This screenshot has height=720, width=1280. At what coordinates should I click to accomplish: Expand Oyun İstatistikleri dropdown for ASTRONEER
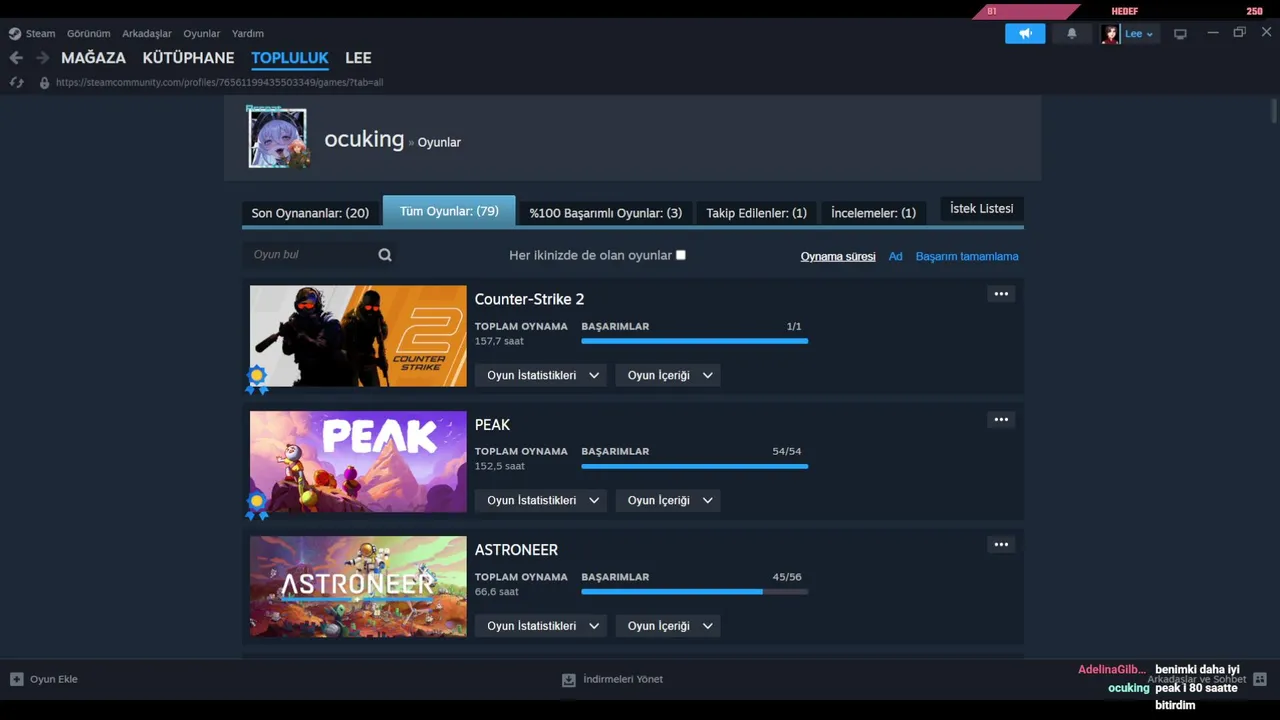pyautogui.click(x=541, y=626)
